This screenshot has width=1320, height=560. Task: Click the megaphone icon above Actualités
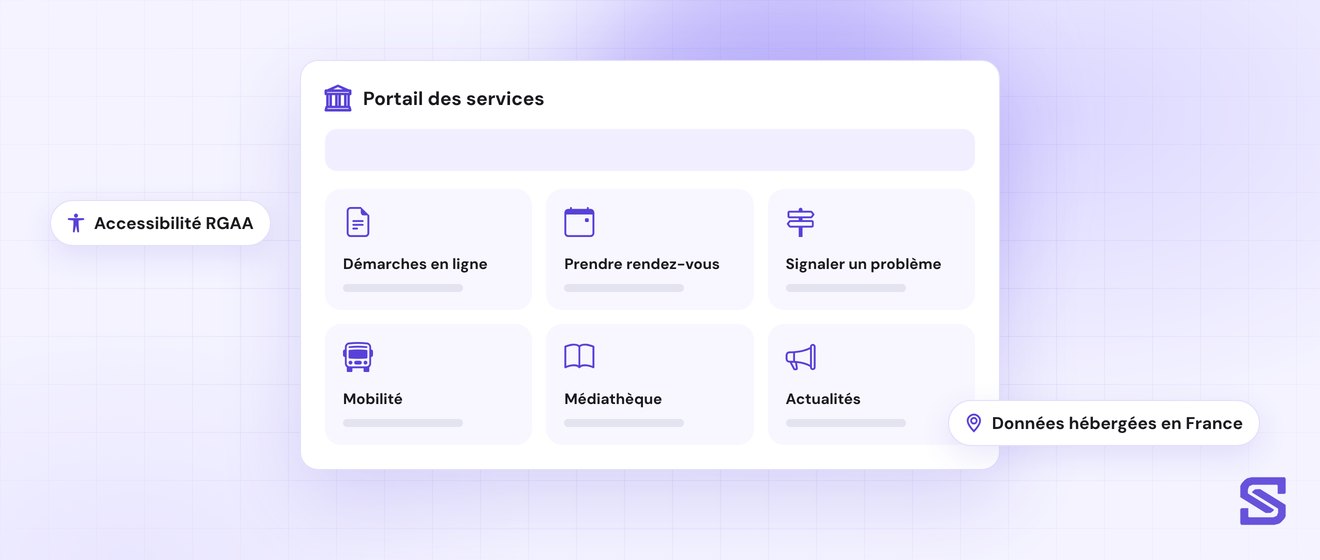coord(801,357)
